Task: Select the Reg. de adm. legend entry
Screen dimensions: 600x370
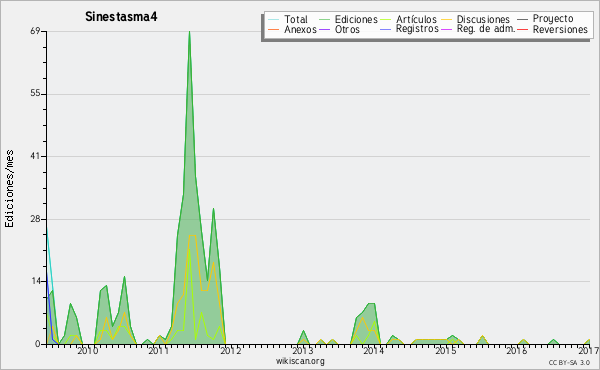Action: [x=486, y=29]
